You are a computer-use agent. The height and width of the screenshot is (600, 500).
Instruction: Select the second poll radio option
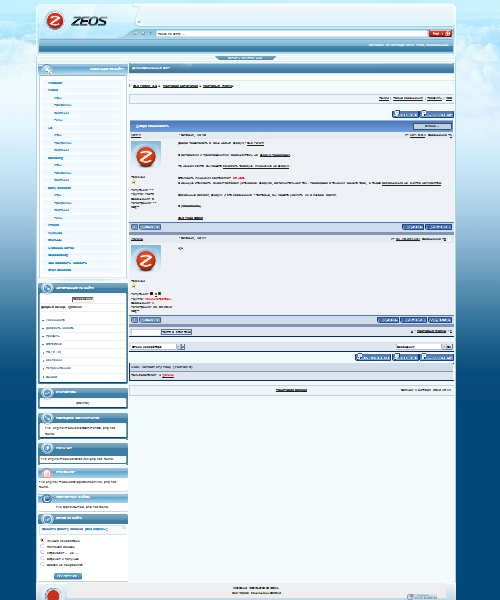pyautogui.click(x=42, y=546)
